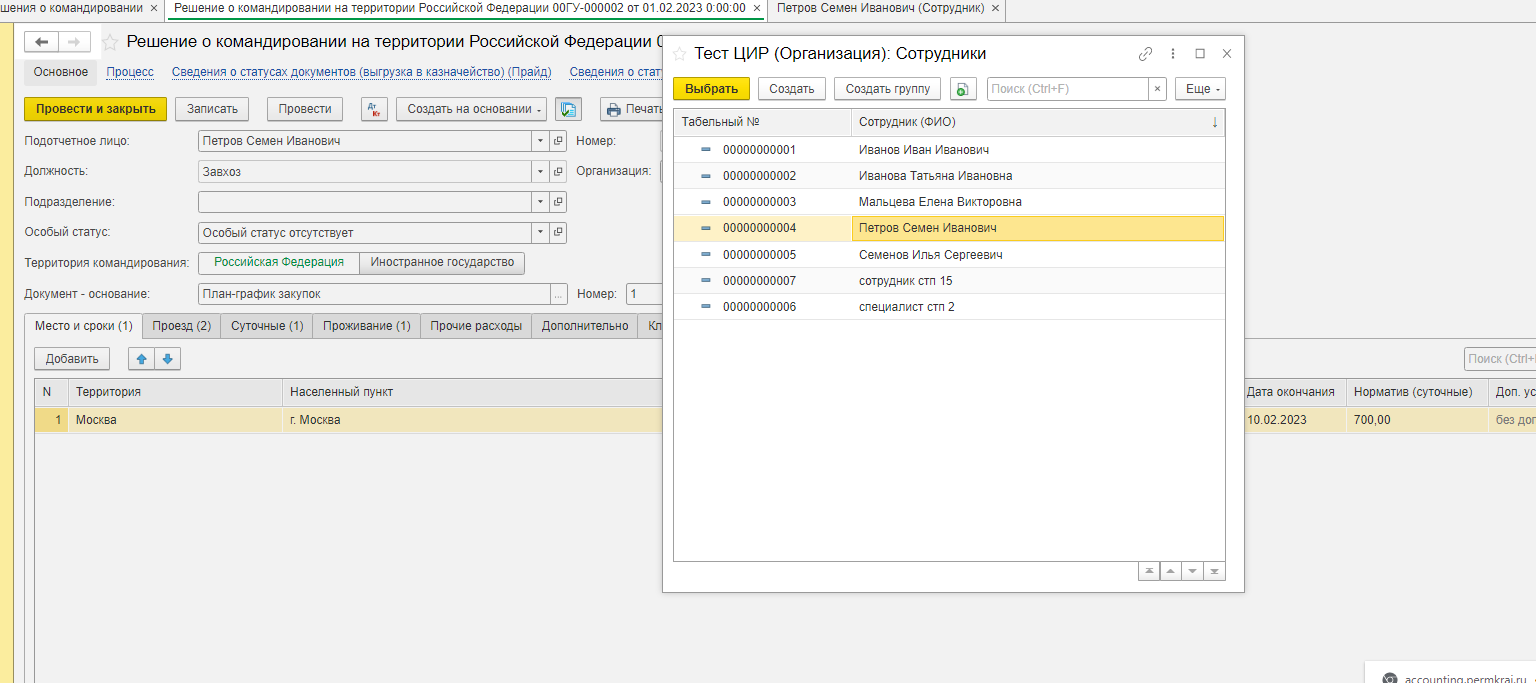Click the Создать группу button
The width and height of the screenshot is (1536, 683).
click(888, 89)
